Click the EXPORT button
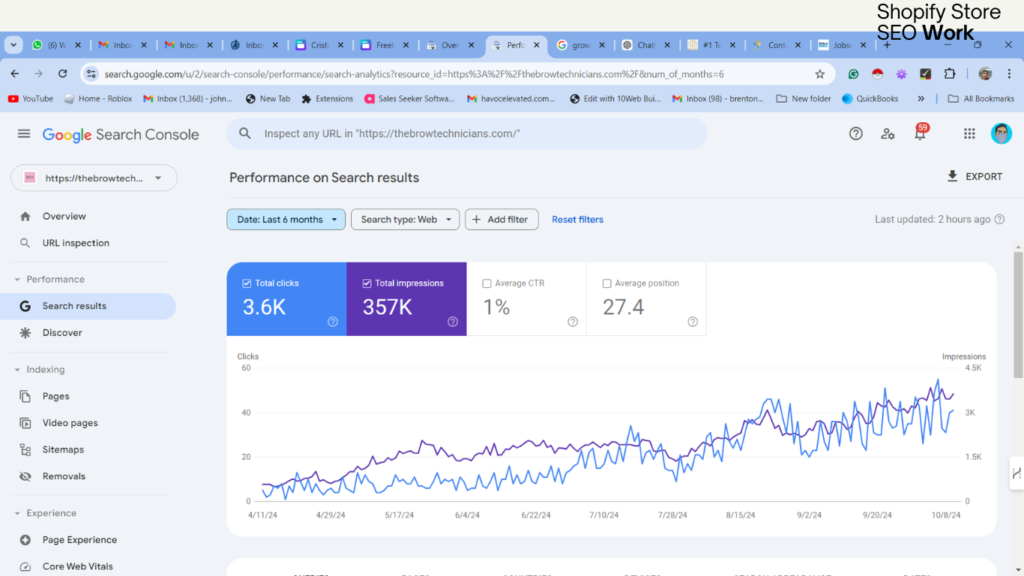 pos(974,176)
